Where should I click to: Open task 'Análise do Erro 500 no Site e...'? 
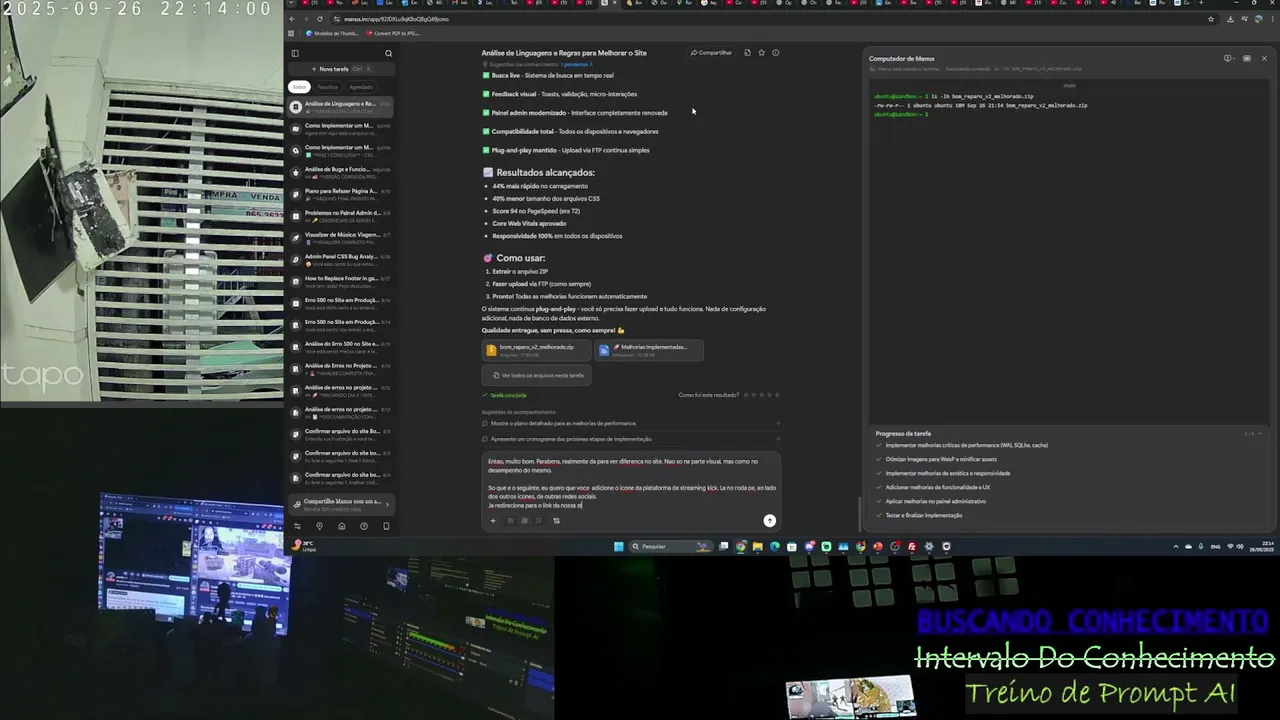340,346
